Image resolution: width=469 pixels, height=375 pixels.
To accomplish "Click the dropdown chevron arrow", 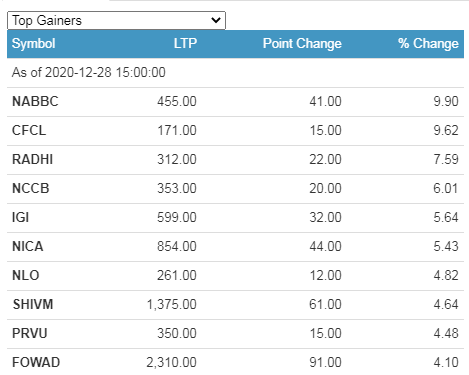I will point(216,20).
